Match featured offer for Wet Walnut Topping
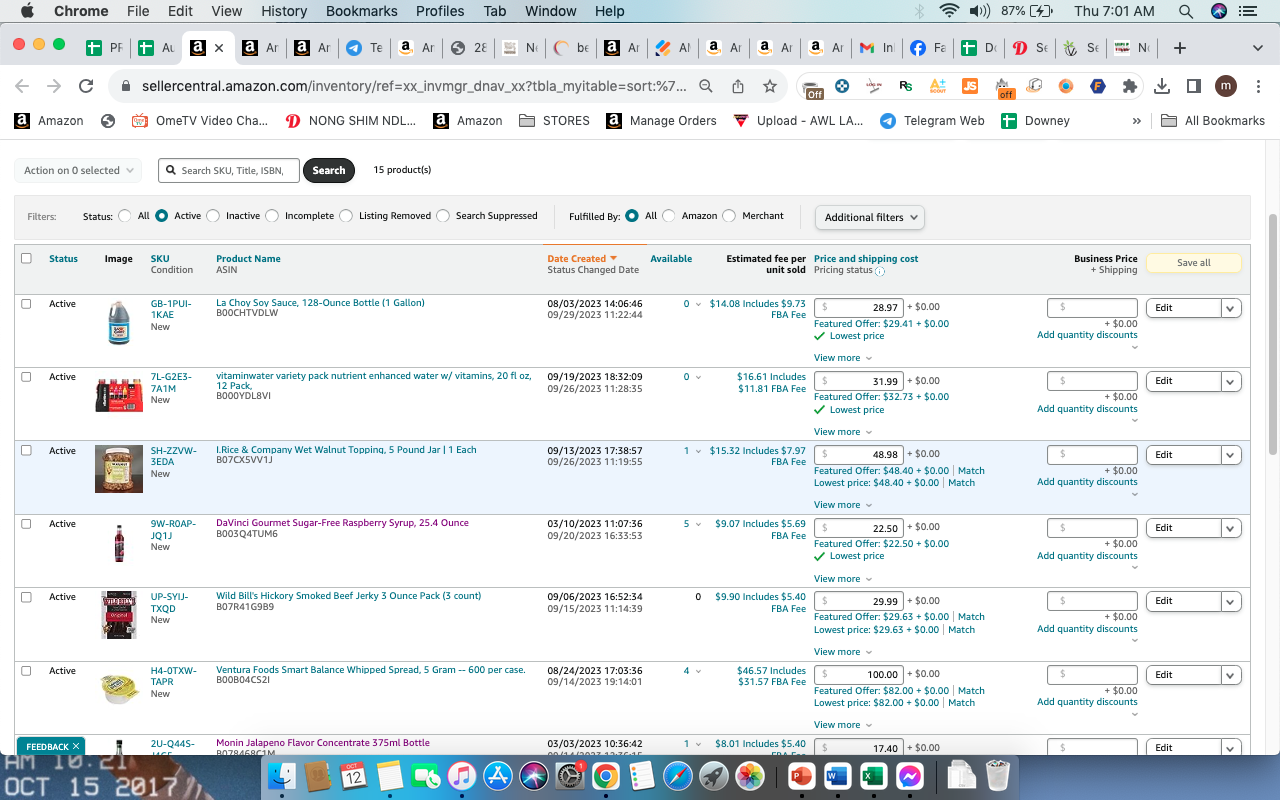Image resolution: width=1280 pixels, height=800 pixels. (971, 471)
